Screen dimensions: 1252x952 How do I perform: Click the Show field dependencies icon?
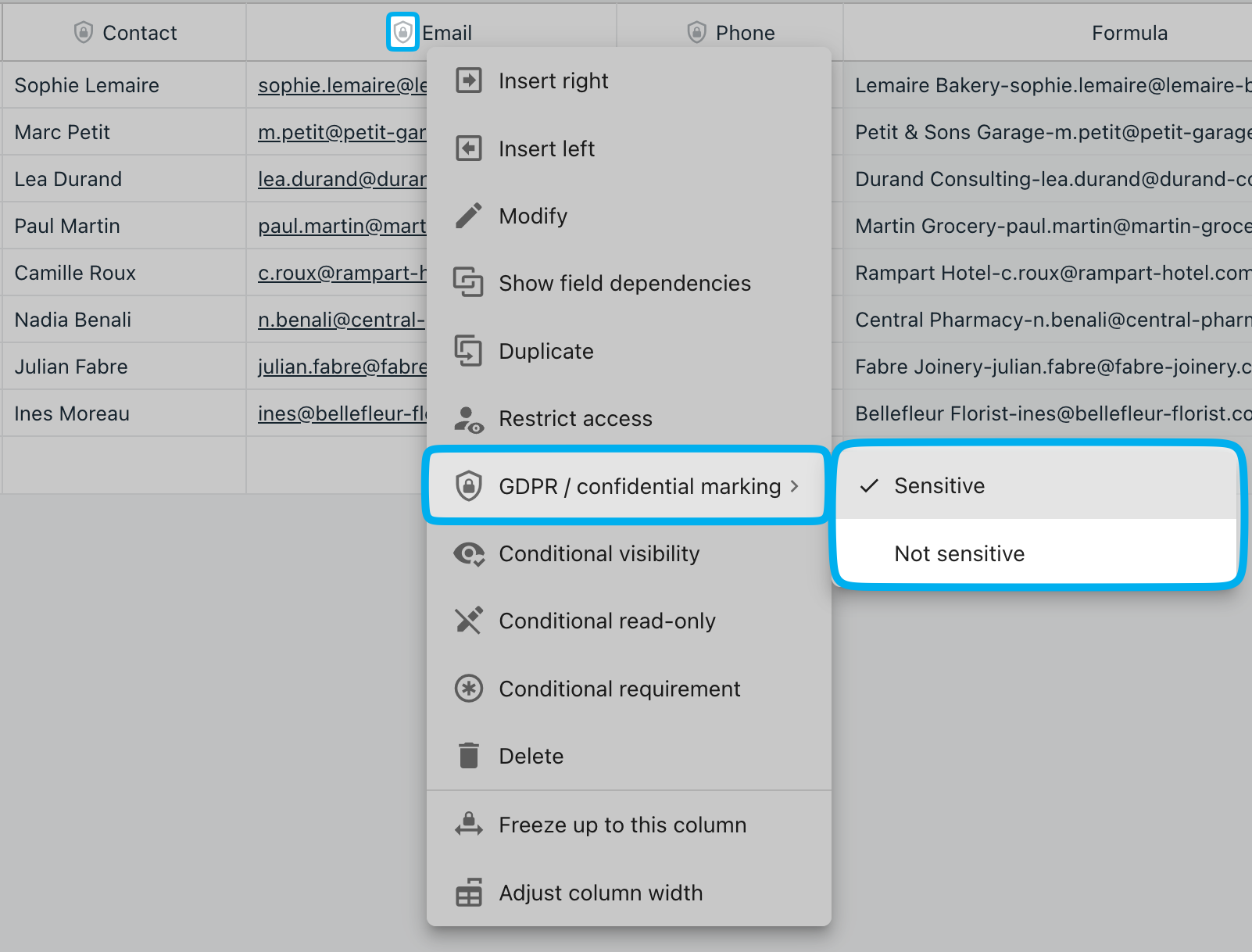pos(469,283)
